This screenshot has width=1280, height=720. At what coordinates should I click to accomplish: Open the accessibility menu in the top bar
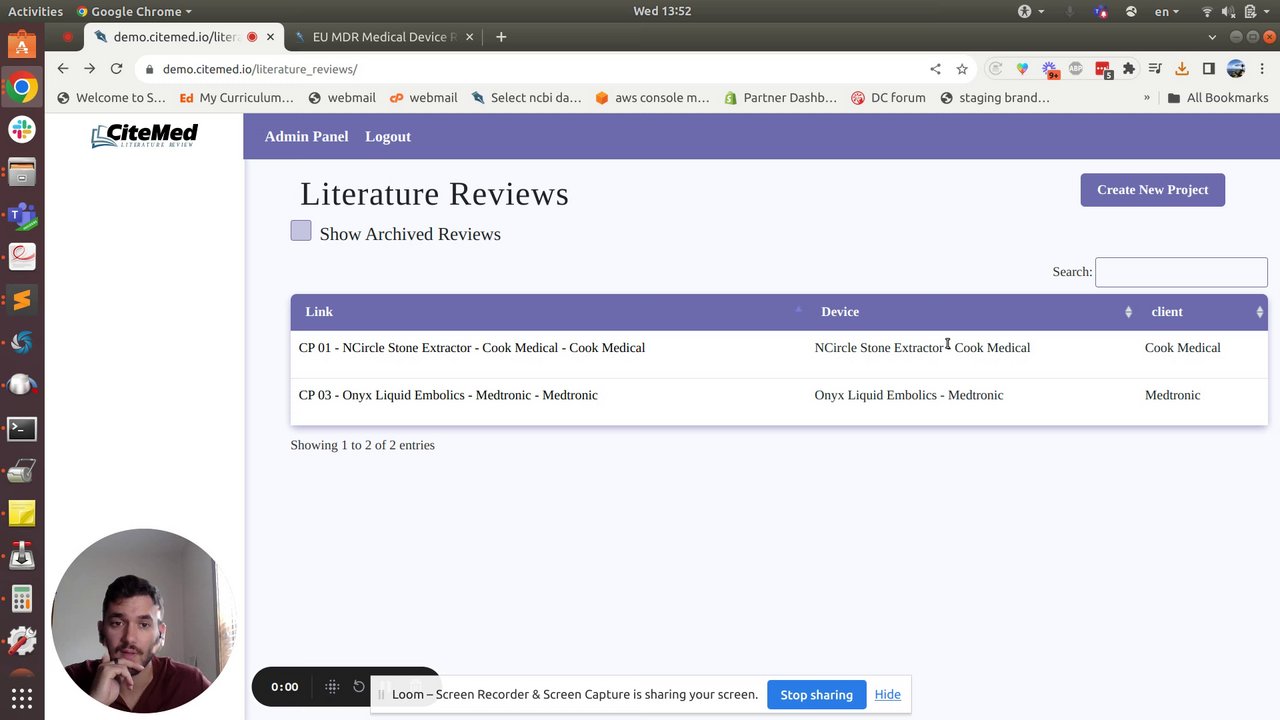tap(1030, 11)
